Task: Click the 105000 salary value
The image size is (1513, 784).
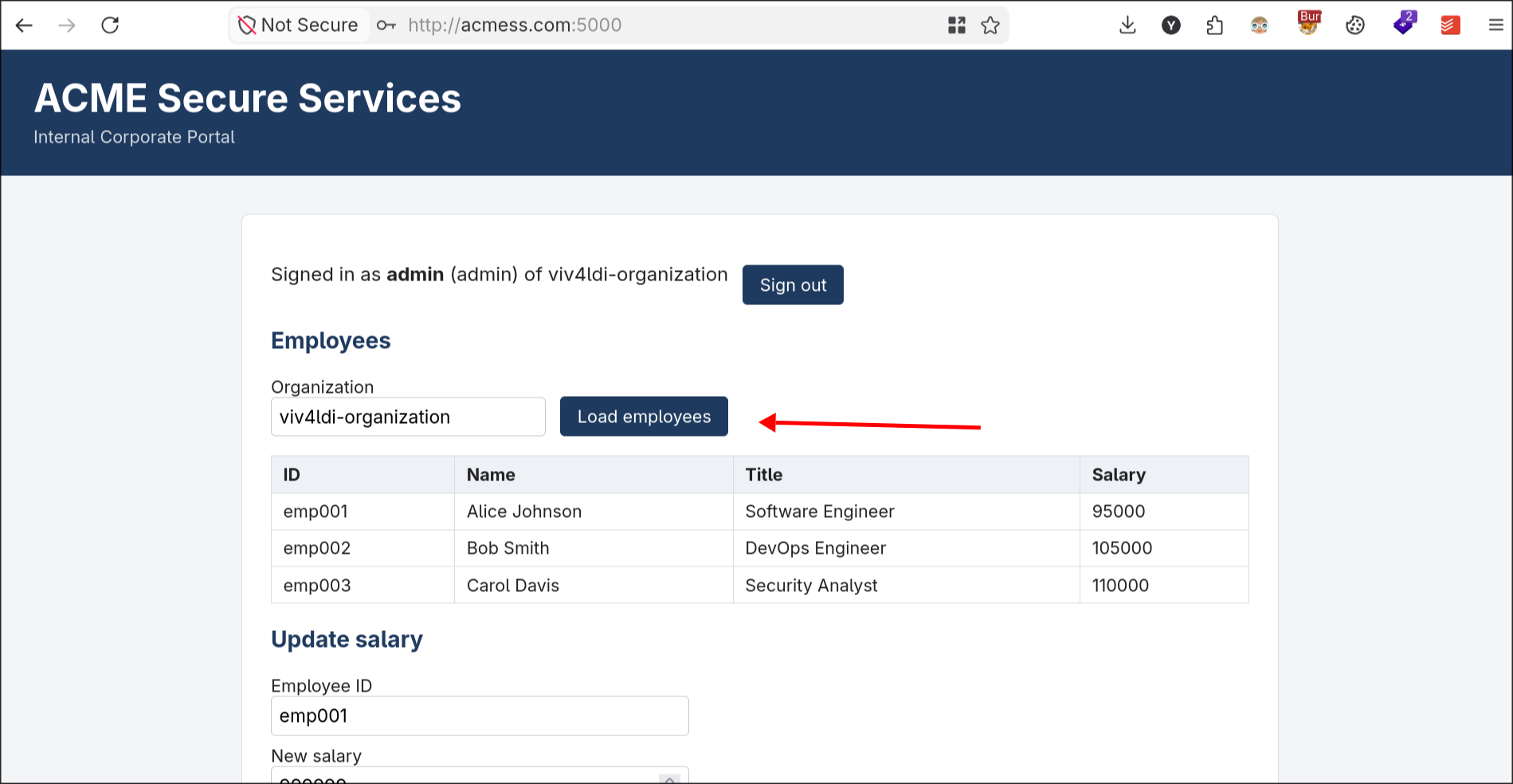Action: point(1122,548)
